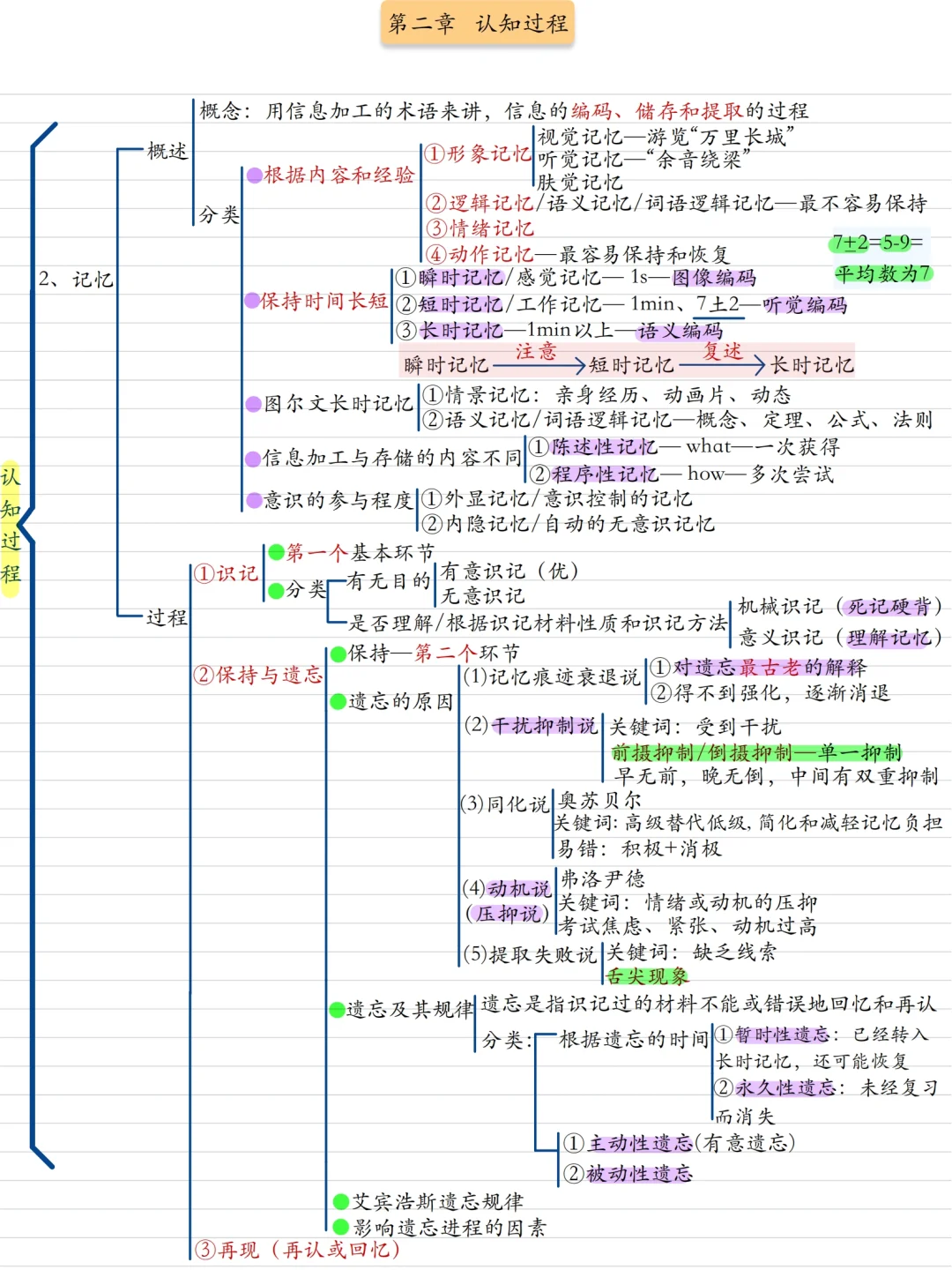Select the 第二章 认知过程 title banner

pyautogui.click(x=476, y=24)
